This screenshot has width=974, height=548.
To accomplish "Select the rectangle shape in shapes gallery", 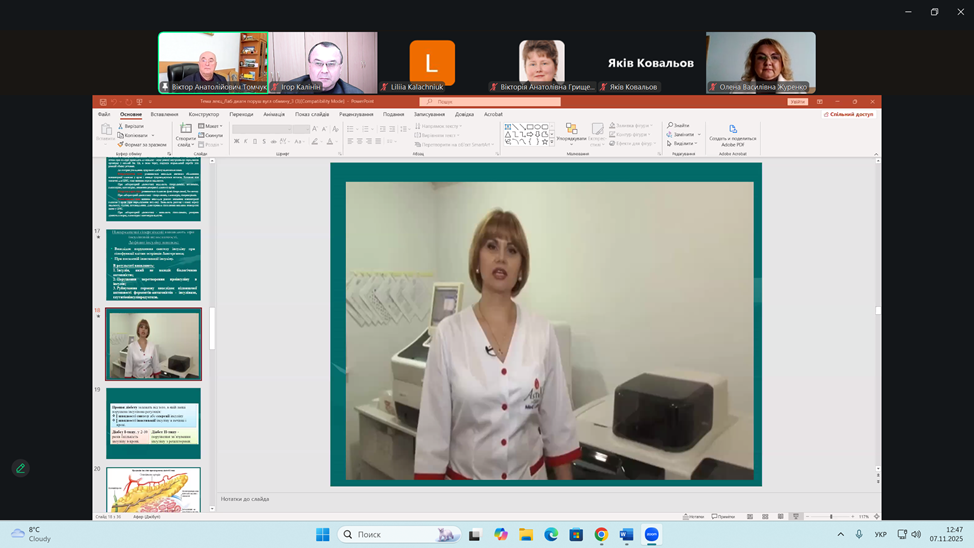I will click(x=530, y=127).
